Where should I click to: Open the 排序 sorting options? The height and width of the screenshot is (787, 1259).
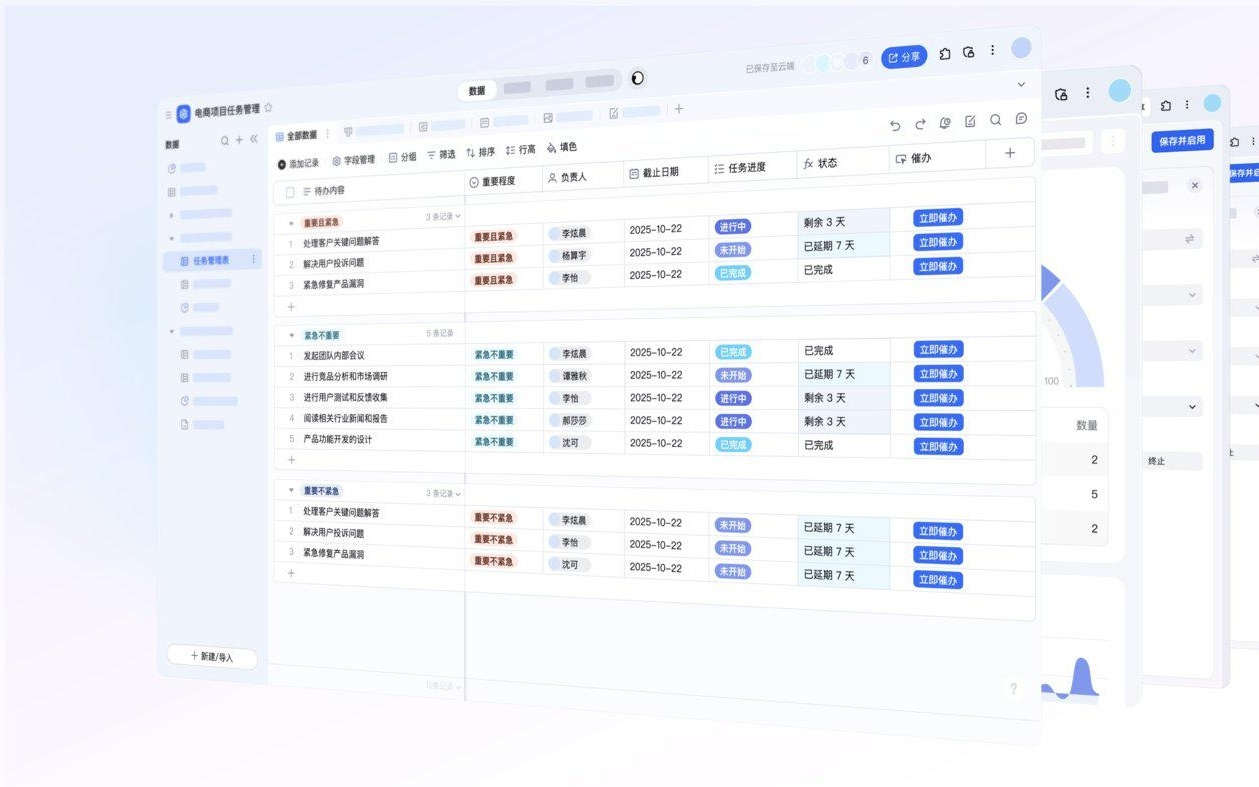(482, 151)
